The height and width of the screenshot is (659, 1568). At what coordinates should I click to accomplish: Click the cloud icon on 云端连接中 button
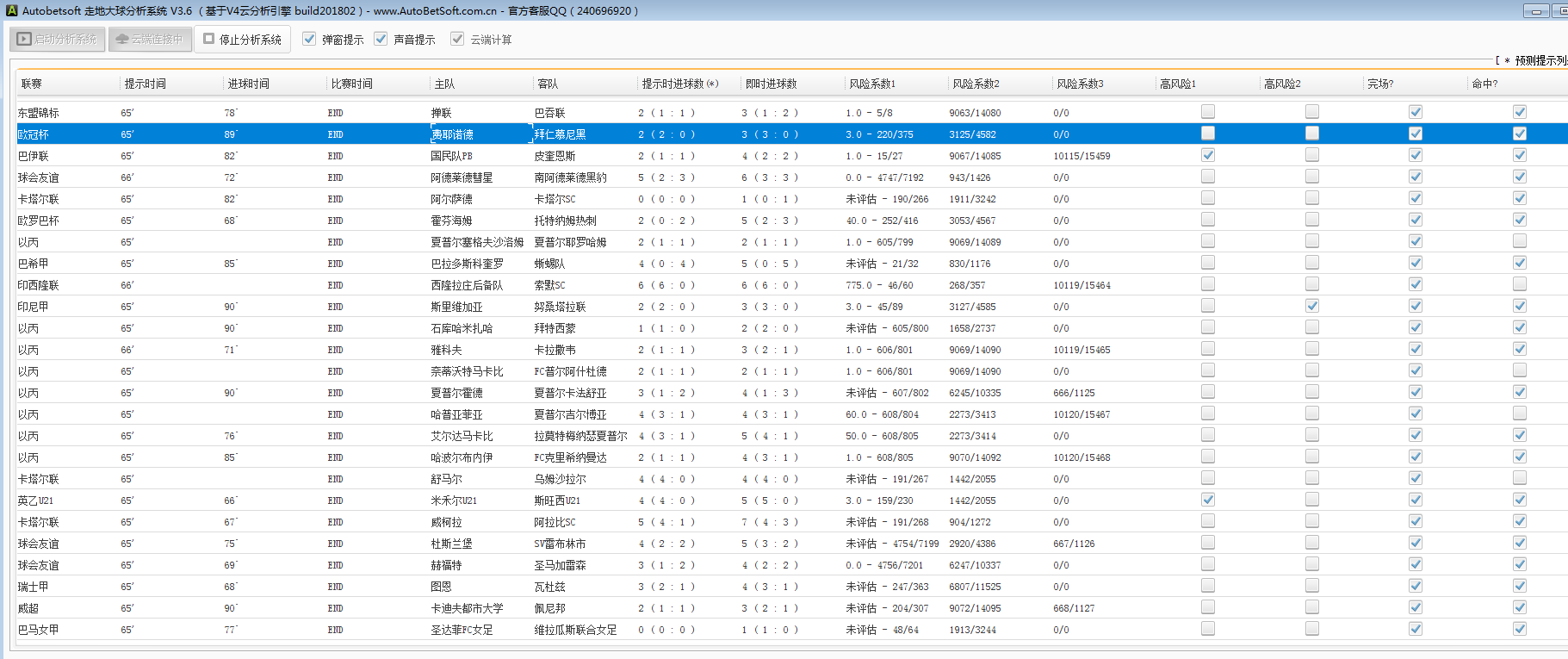pos(122,39)
